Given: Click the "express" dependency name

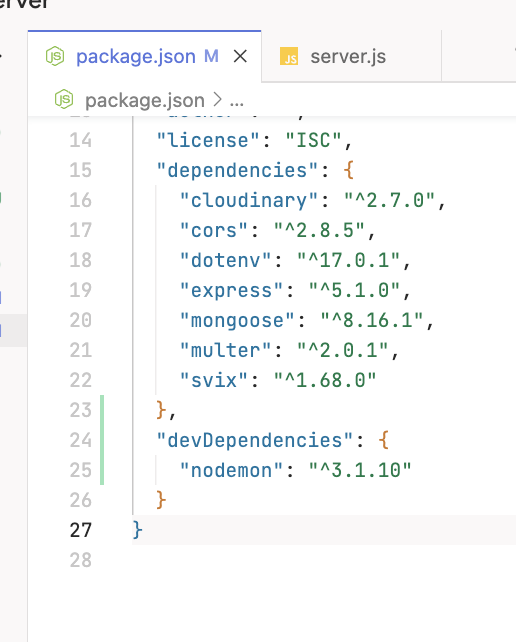Looking at the screenshot, I should [x=231, y=291].
